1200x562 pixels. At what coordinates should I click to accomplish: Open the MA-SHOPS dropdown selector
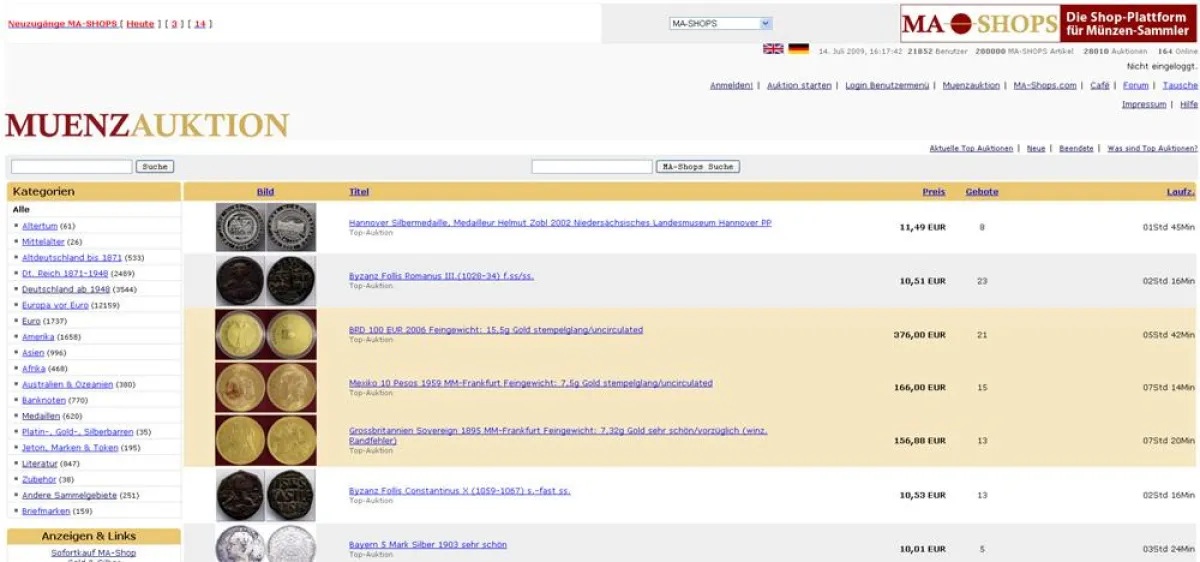tap(721, 23)
